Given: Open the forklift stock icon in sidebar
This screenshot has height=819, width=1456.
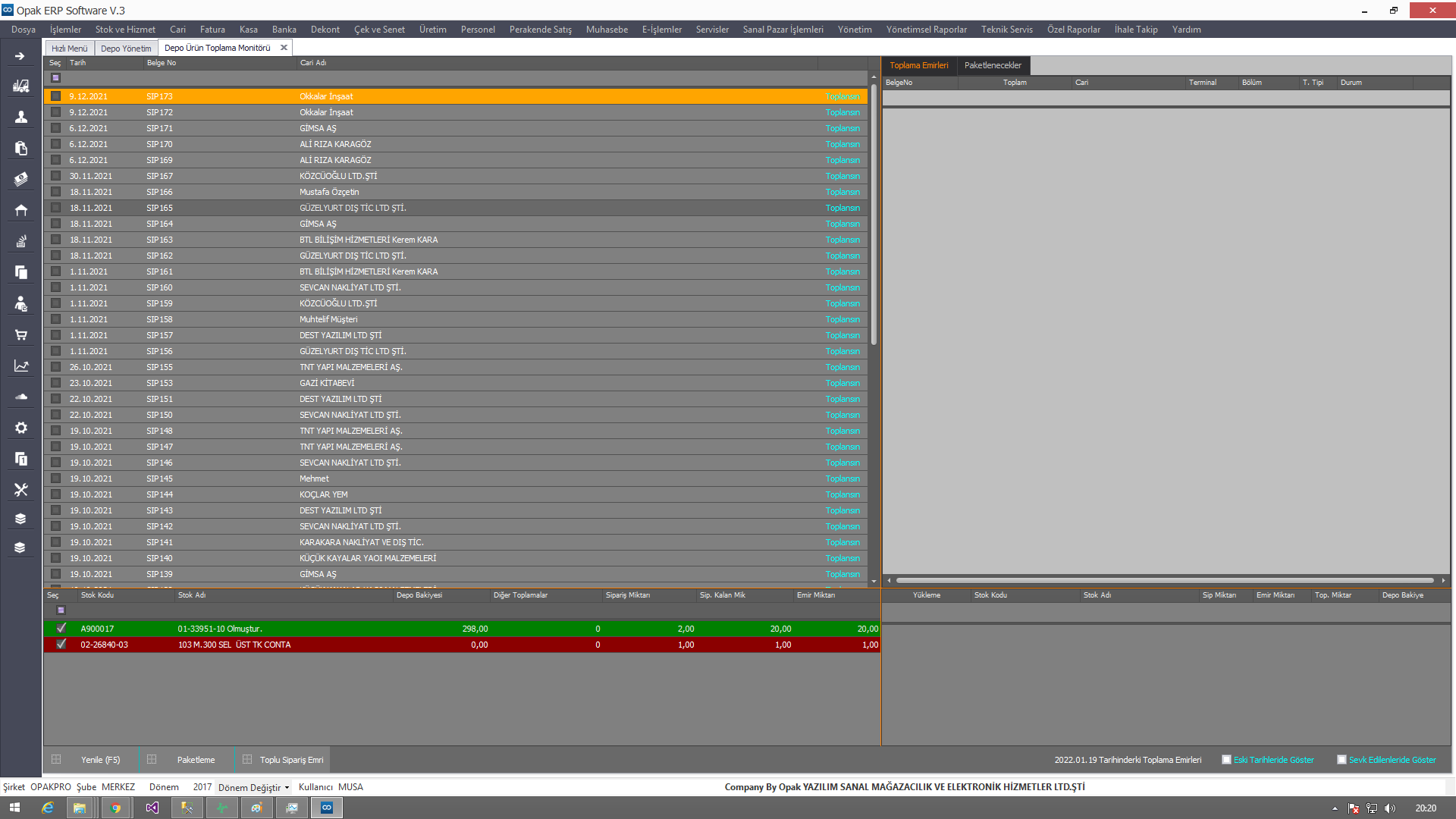Looking at the screenshot, I should 20,86.
